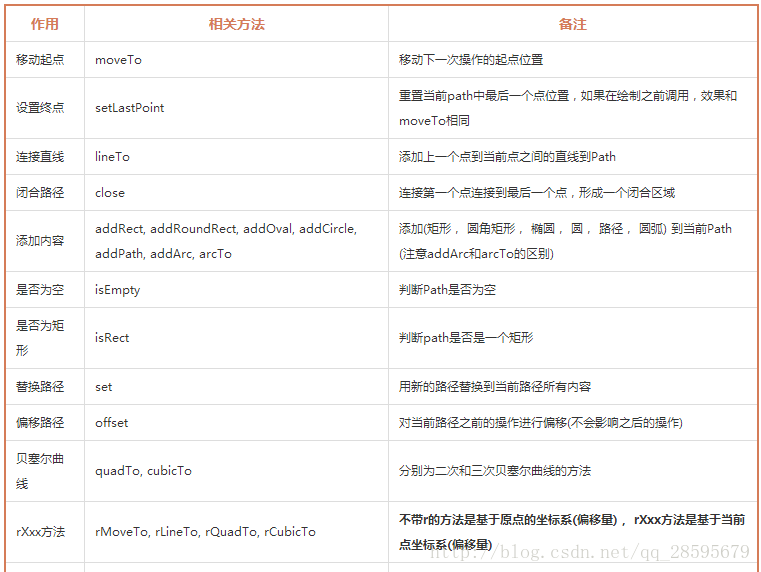Click the rMoveTo, rLineTo, rQuadTo, rCubicTo text
Image resolution: width=761 pixels, height=572 pixels.
205,532
